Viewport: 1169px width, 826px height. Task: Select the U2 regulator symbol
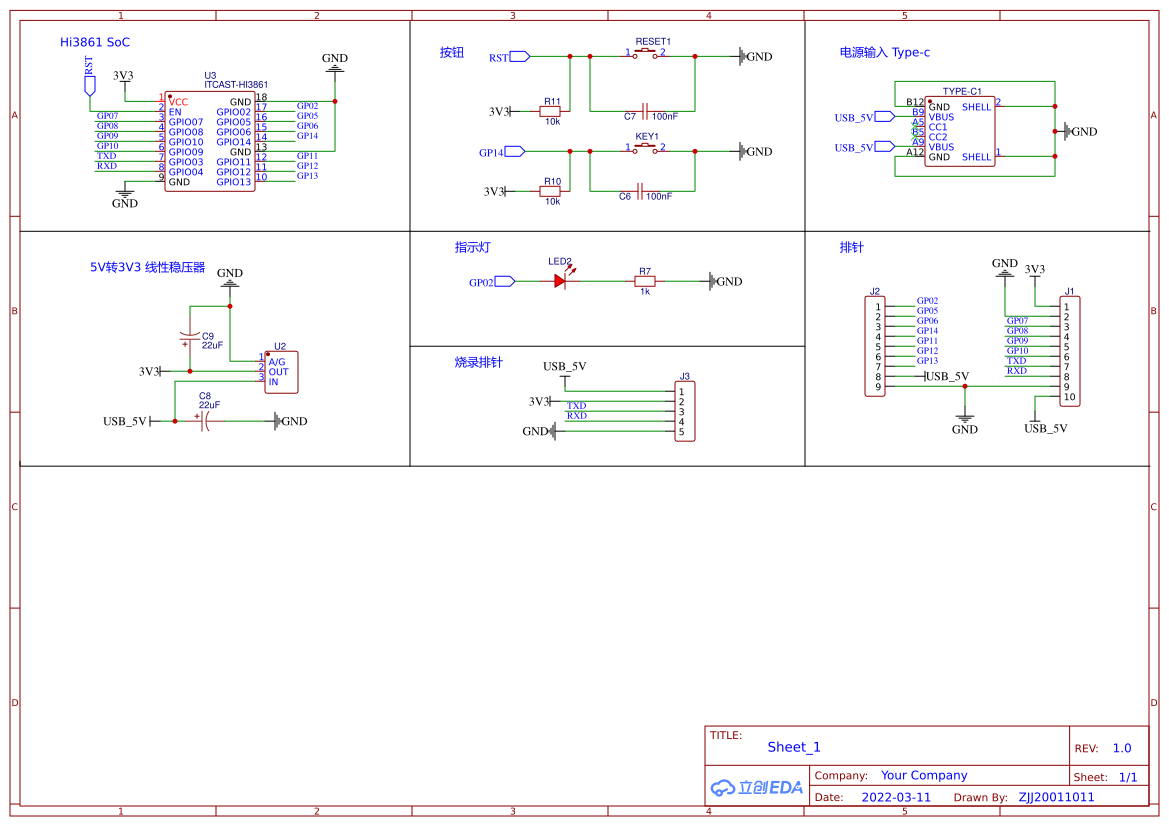tap(281, 372)
